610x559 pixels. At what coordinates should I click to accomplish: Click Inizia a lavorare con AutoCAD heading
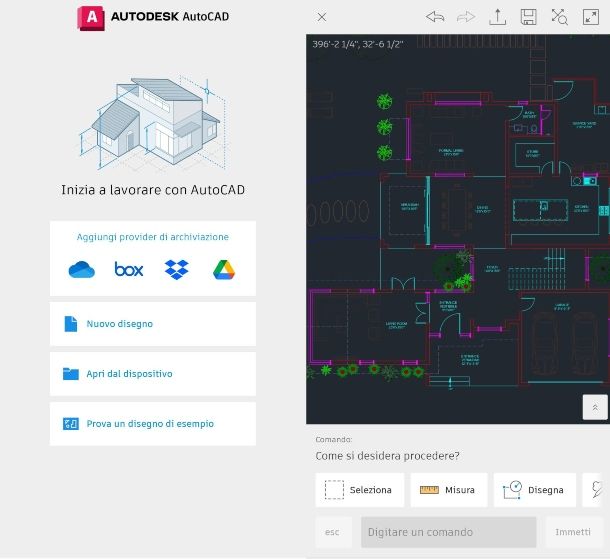(153, 190)
